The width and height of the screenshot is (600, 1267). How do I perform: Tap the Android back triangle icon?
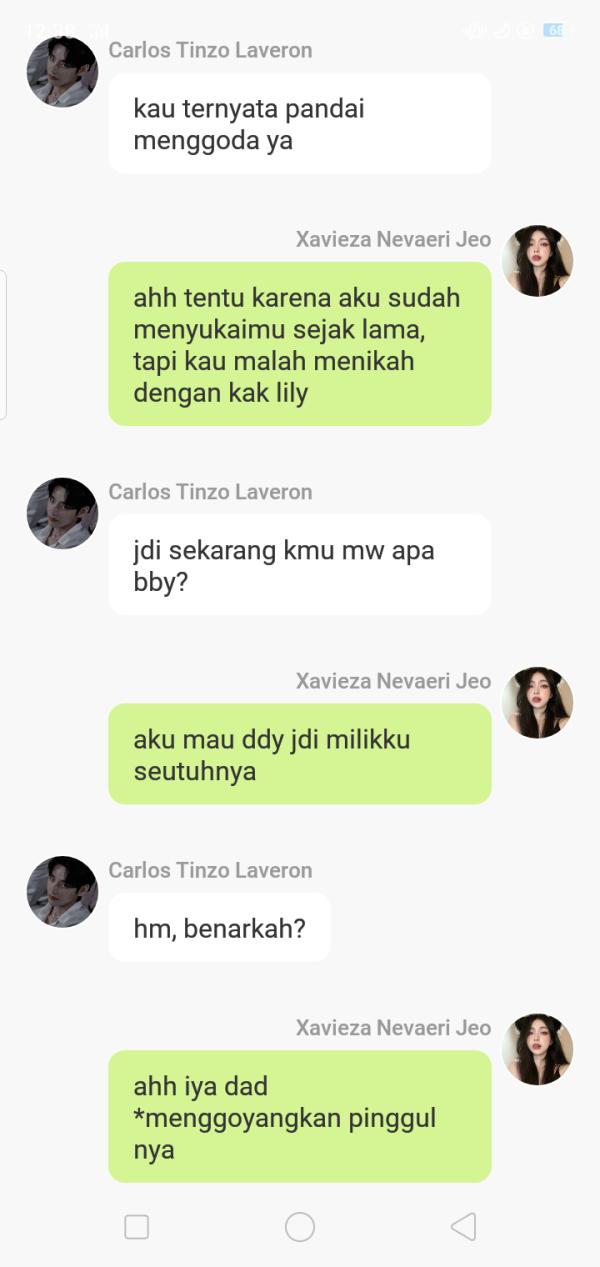463,1227
